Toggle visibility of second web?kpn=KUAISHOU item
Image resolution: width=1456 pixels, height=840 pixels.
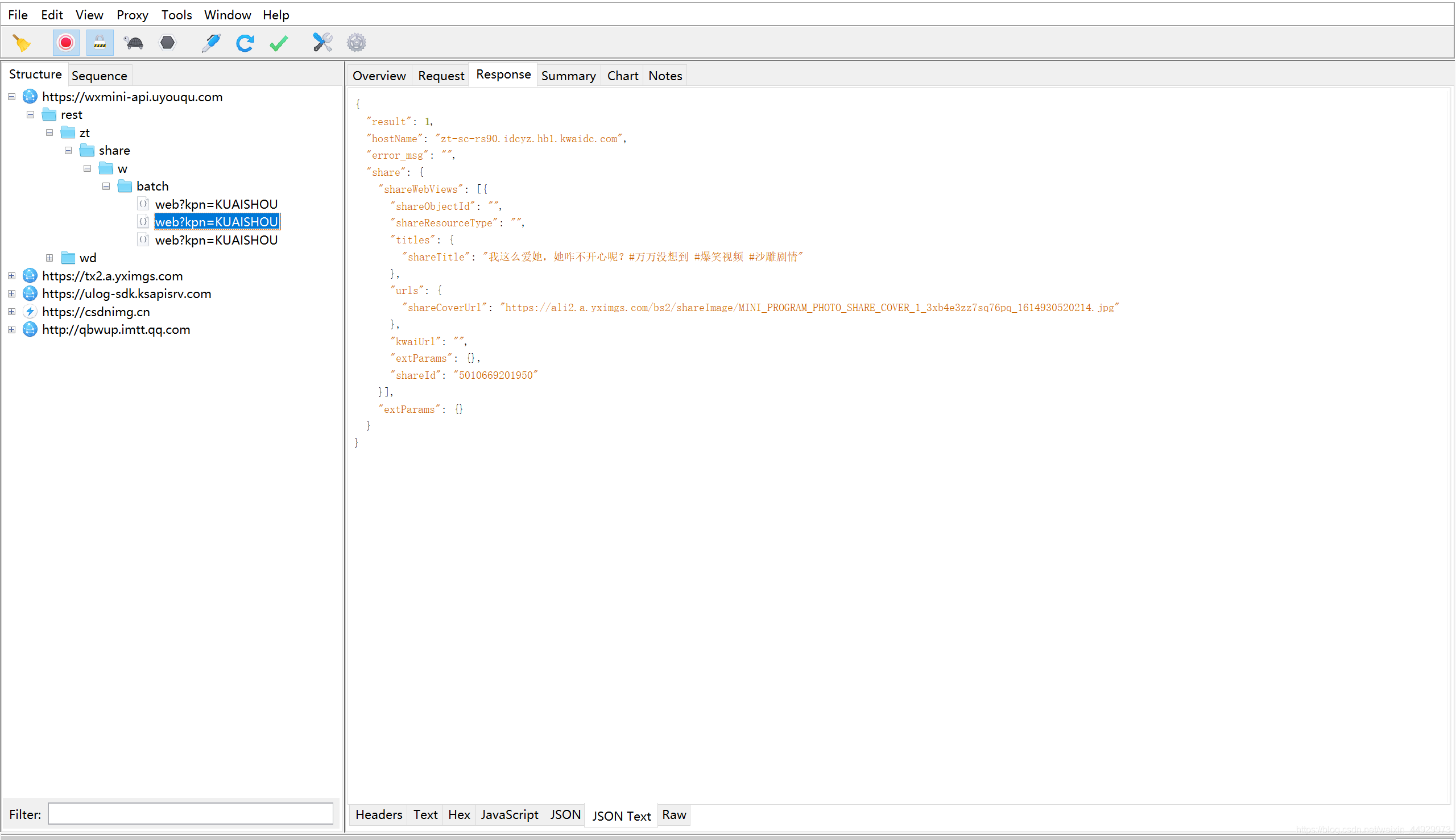point(145,222)
